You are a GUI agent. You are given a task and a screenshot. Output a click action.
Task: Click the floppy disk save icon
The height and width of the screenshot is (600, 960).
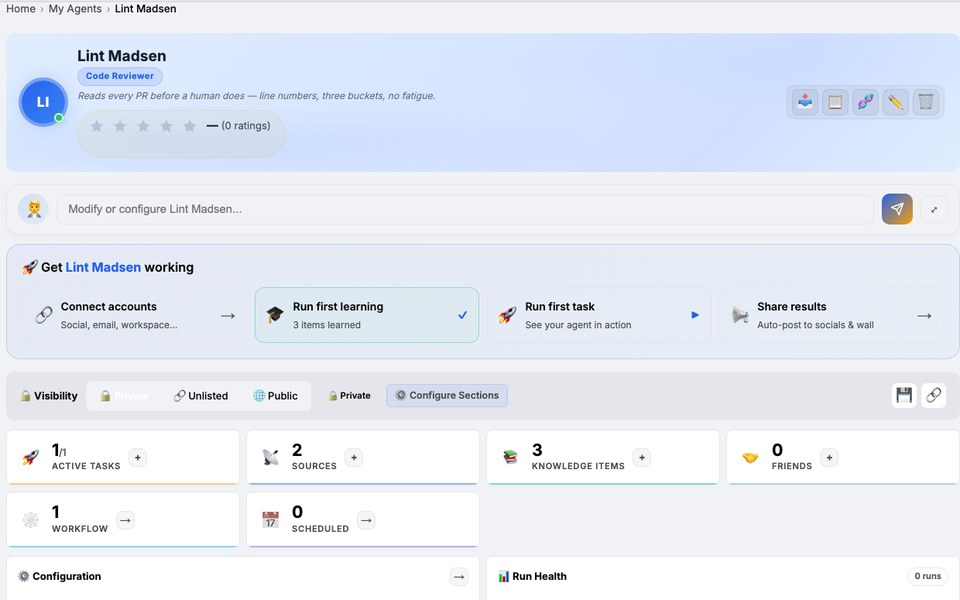pos(904,396)
